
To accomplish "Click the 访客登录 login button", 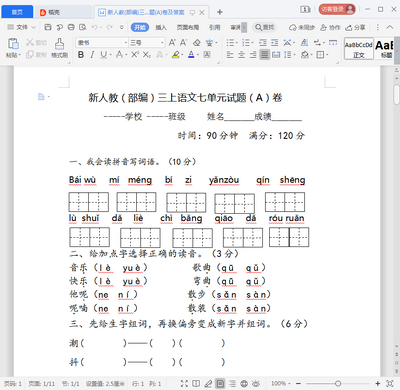I will (337, 9).
